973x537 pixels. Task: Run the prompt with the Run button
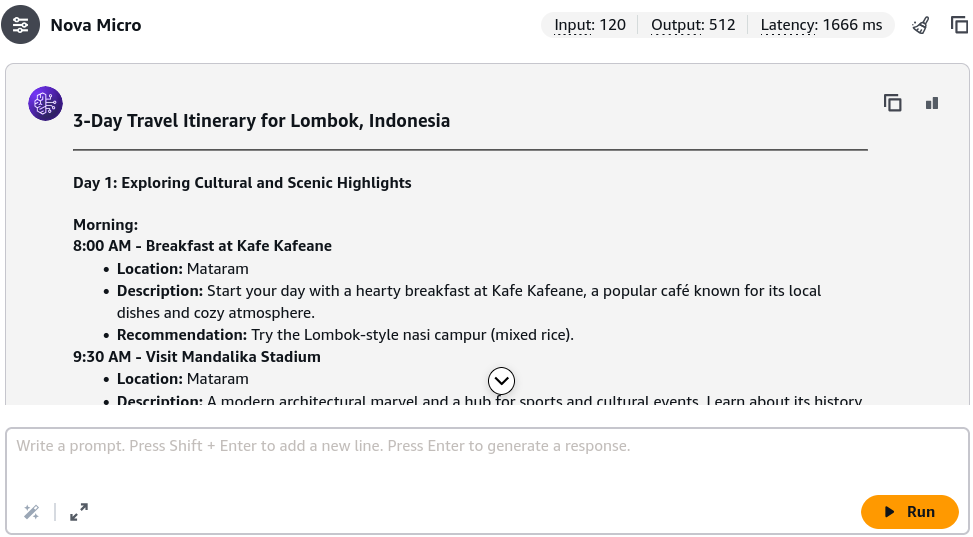click(910, 512)
